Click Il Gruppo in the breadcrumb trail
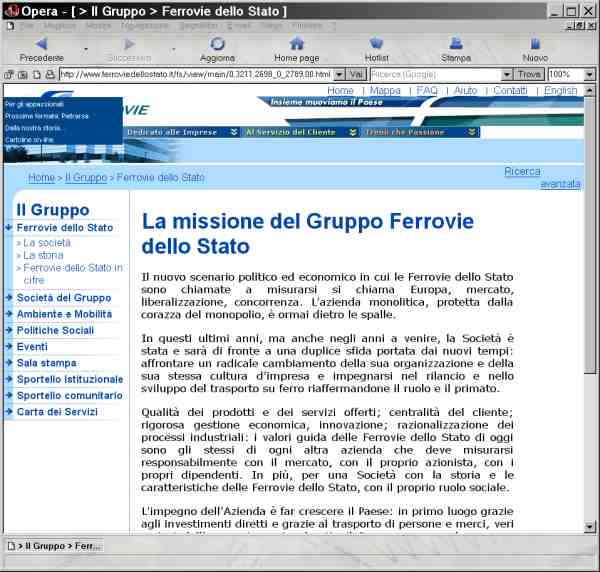600x572 pixels. tap(86, 178)
